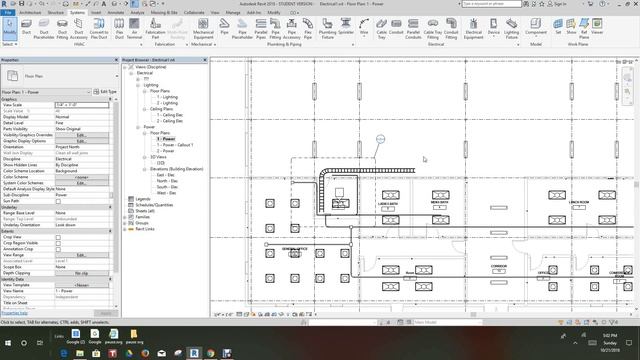Open the Architecture ribbon tab
The width and height of the screenshot is (640, 360).
[x=30, y=13]
